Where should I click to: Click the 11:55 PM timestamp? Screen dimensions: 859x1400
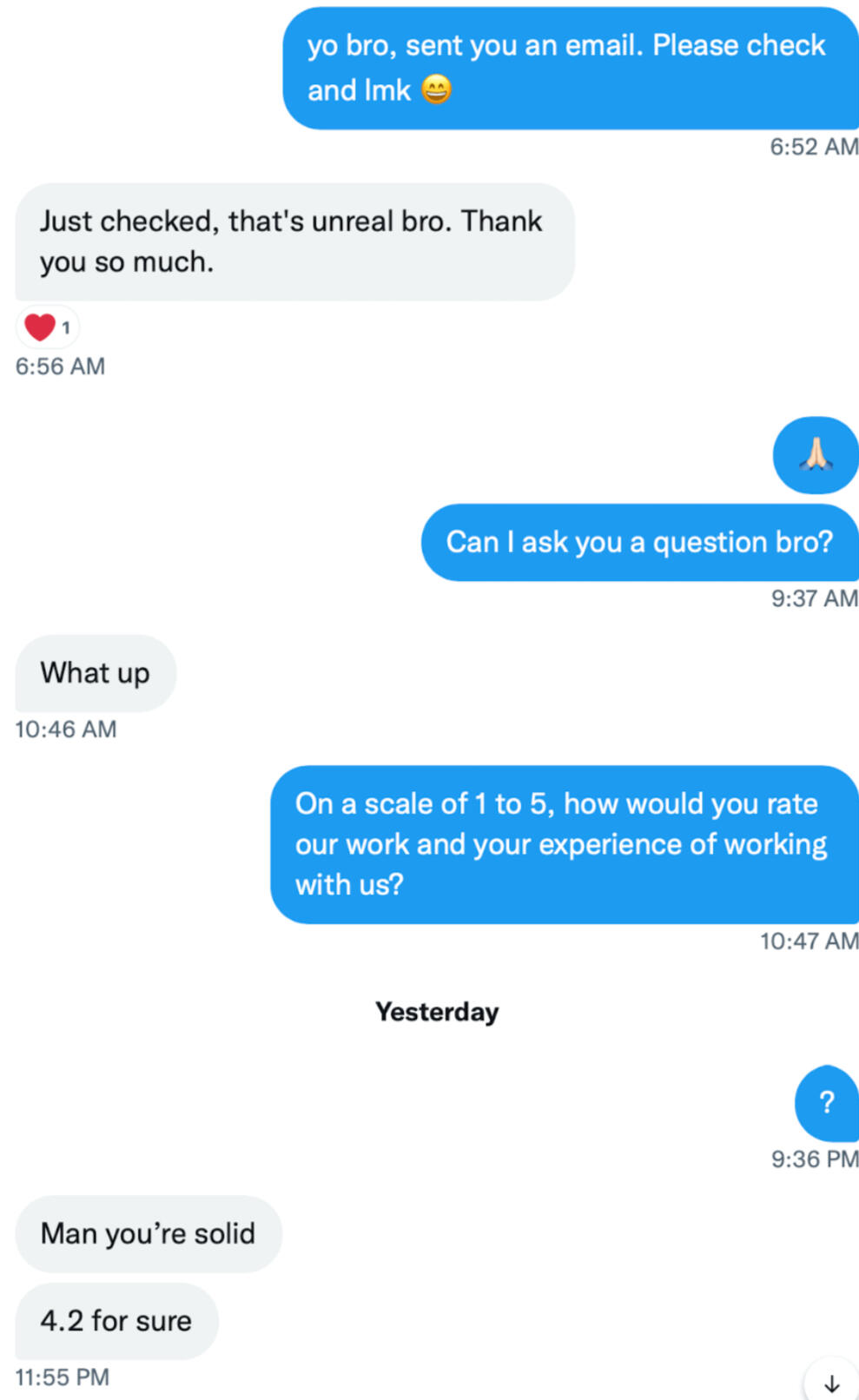[x=63, y=1377]
